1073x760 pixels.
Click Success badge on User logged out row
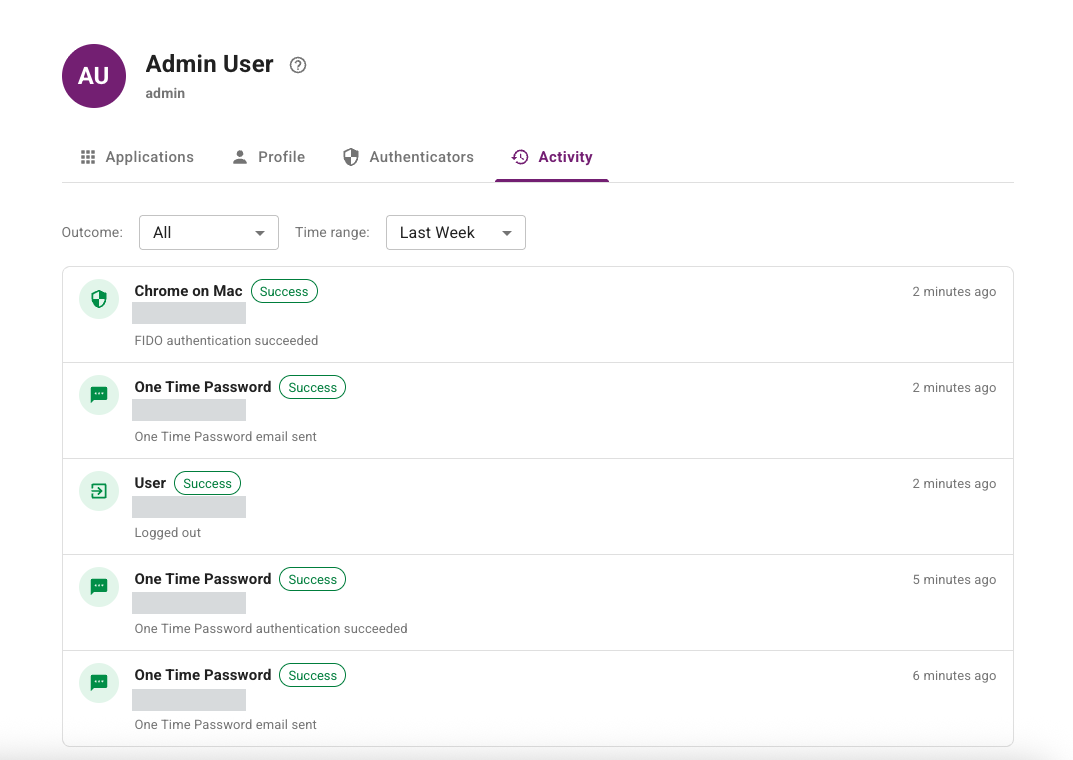click(x=207, y=483)
